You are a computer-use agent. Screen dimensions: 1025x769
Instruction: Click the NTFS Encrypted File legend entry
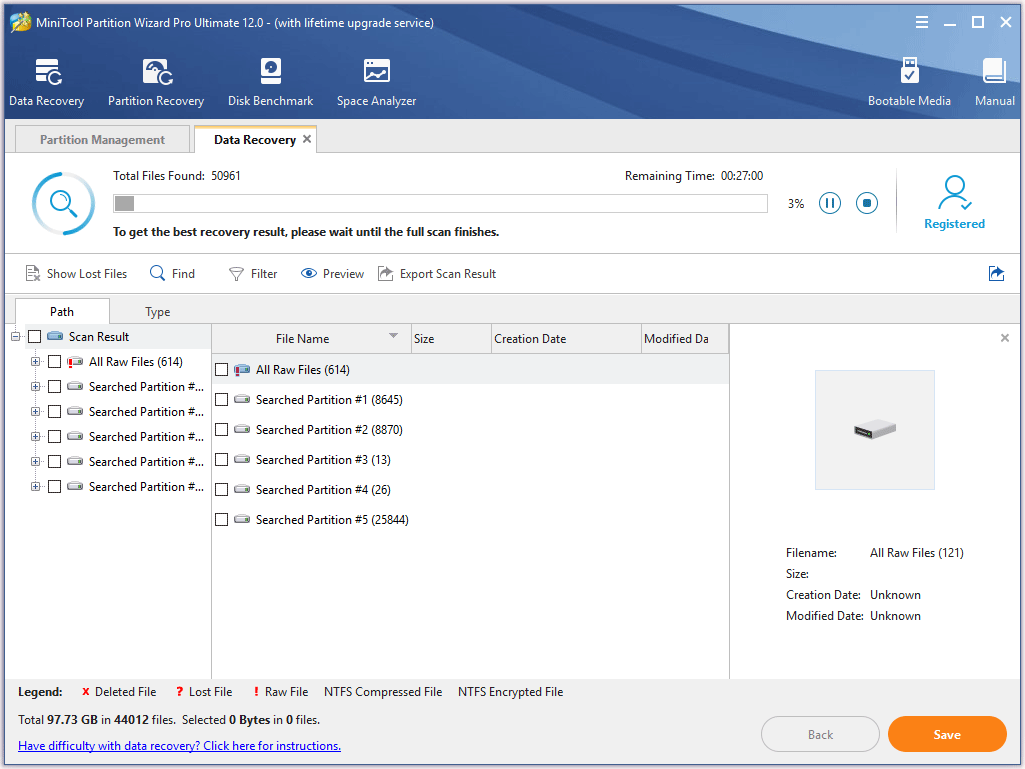[511, 692]
